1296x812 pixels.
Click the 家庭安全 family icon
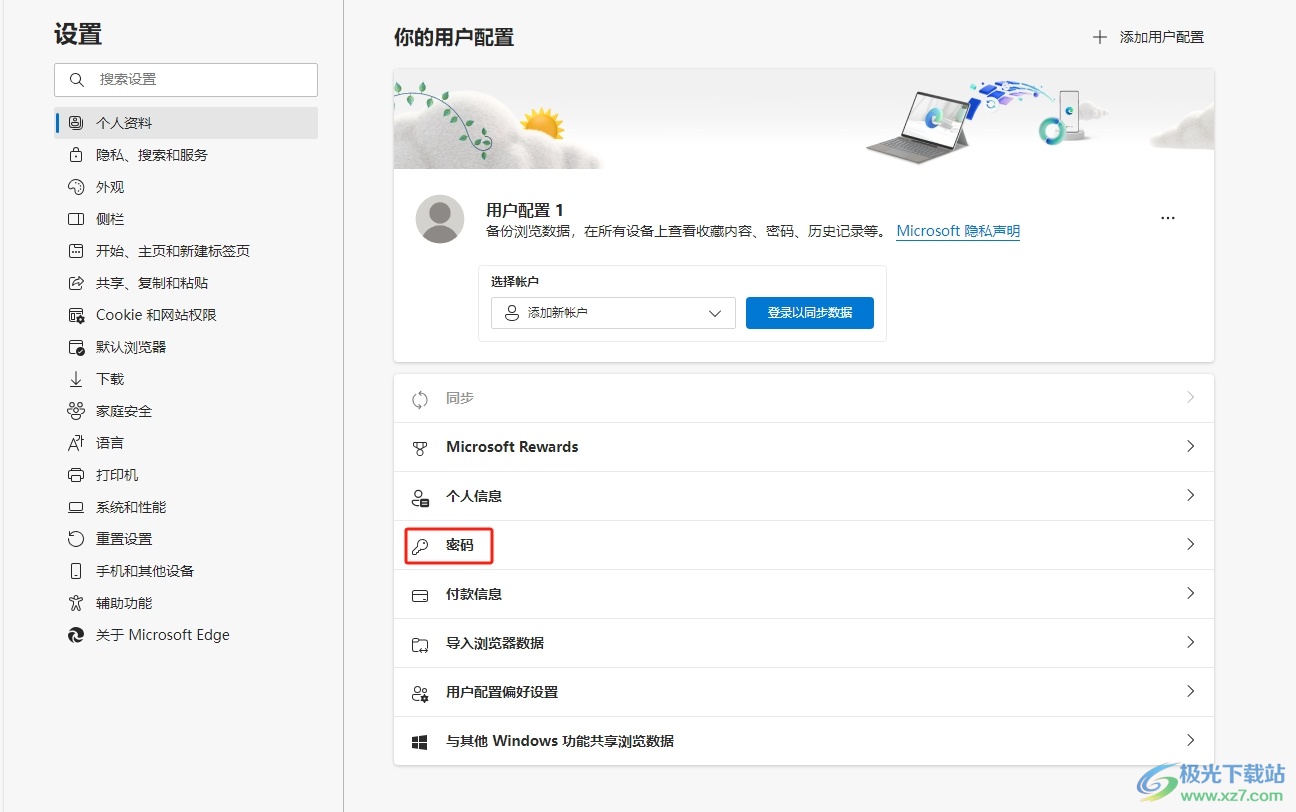(76, 411)
